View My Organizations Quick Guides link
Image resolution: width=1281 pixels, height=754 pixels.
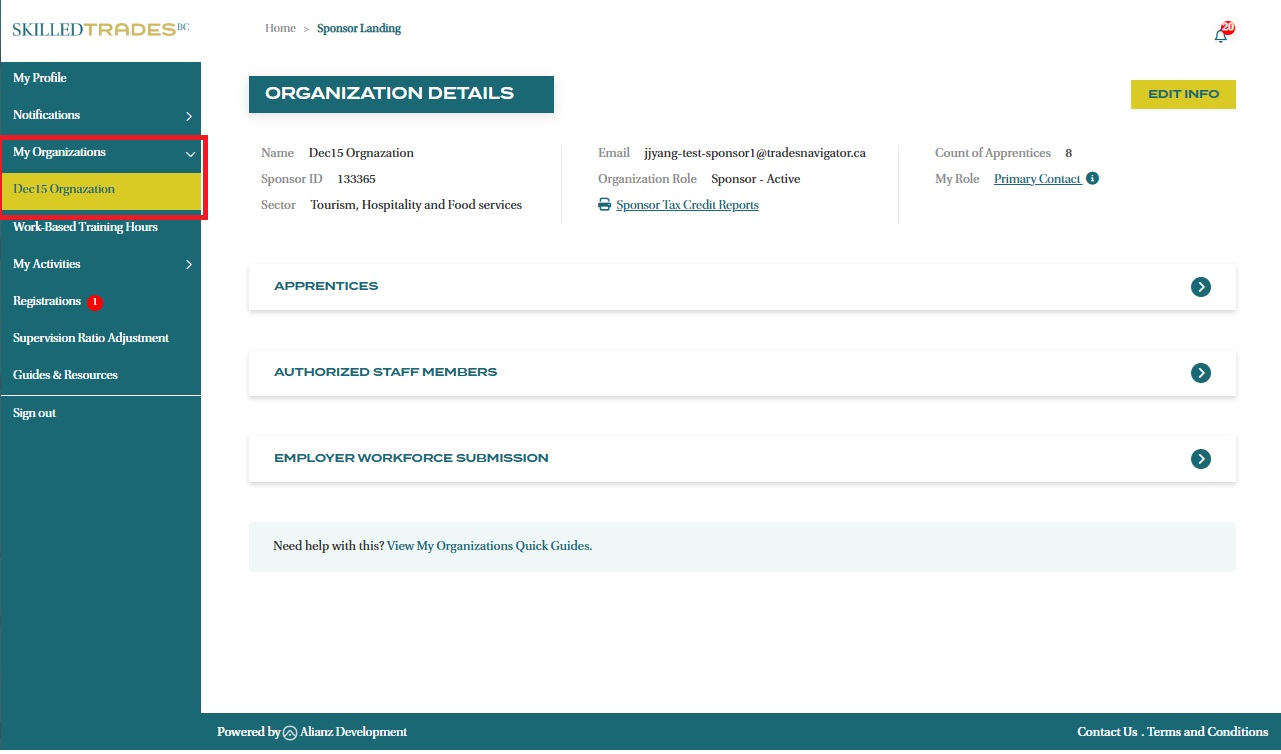488,546
